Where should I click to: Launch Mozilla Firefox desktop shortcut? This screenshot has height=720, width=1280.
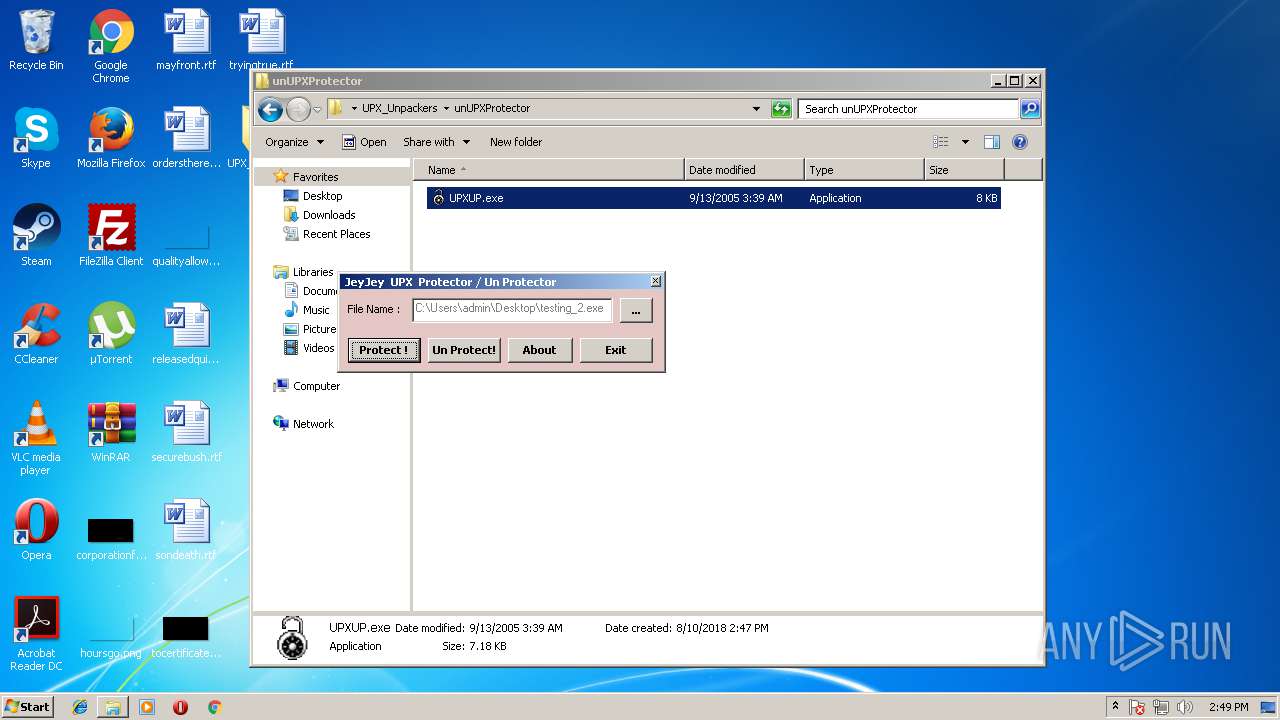point(111,139)
